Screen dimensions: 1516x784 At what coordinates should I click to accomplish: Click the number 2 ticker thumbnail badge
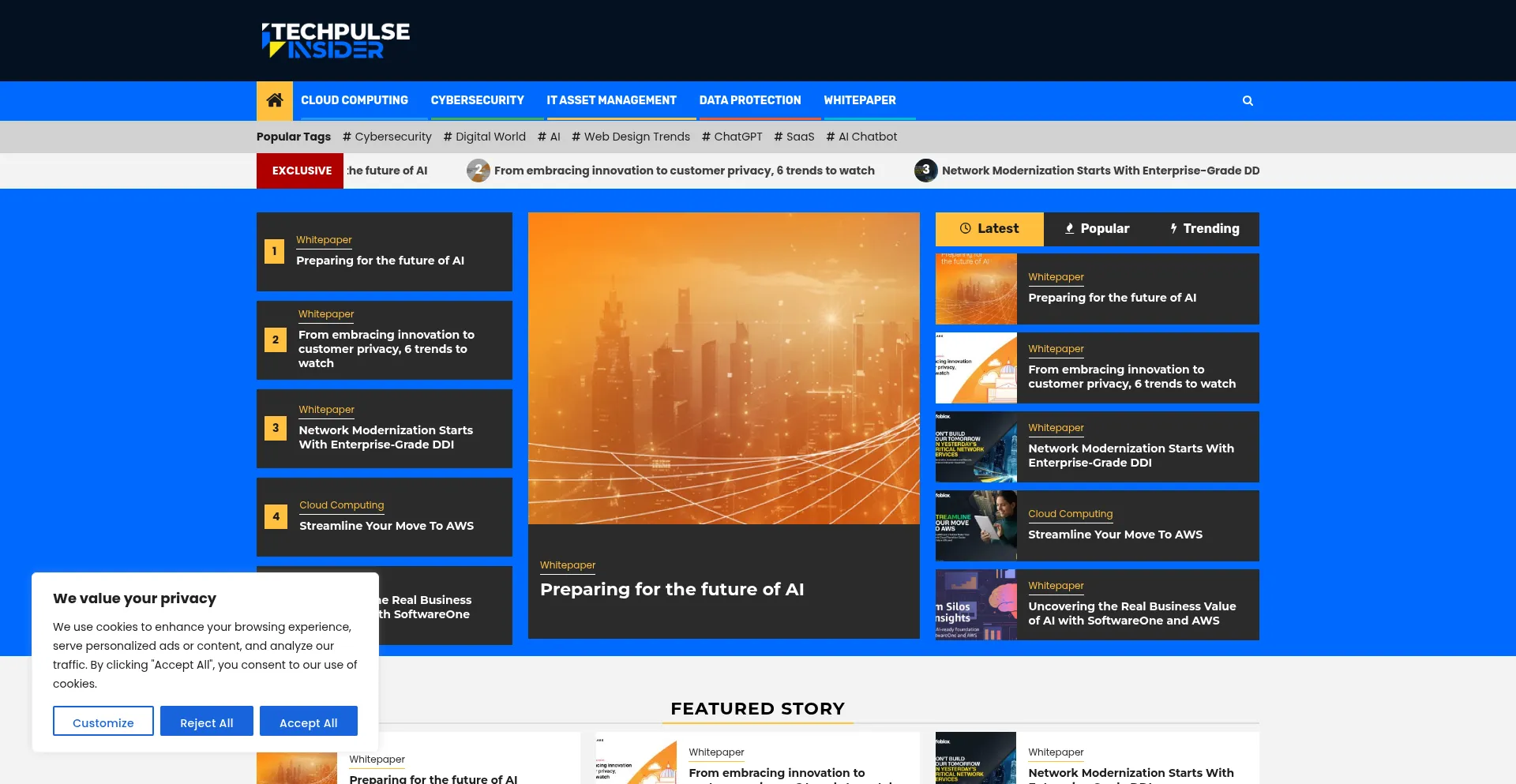tap(478, 171)
